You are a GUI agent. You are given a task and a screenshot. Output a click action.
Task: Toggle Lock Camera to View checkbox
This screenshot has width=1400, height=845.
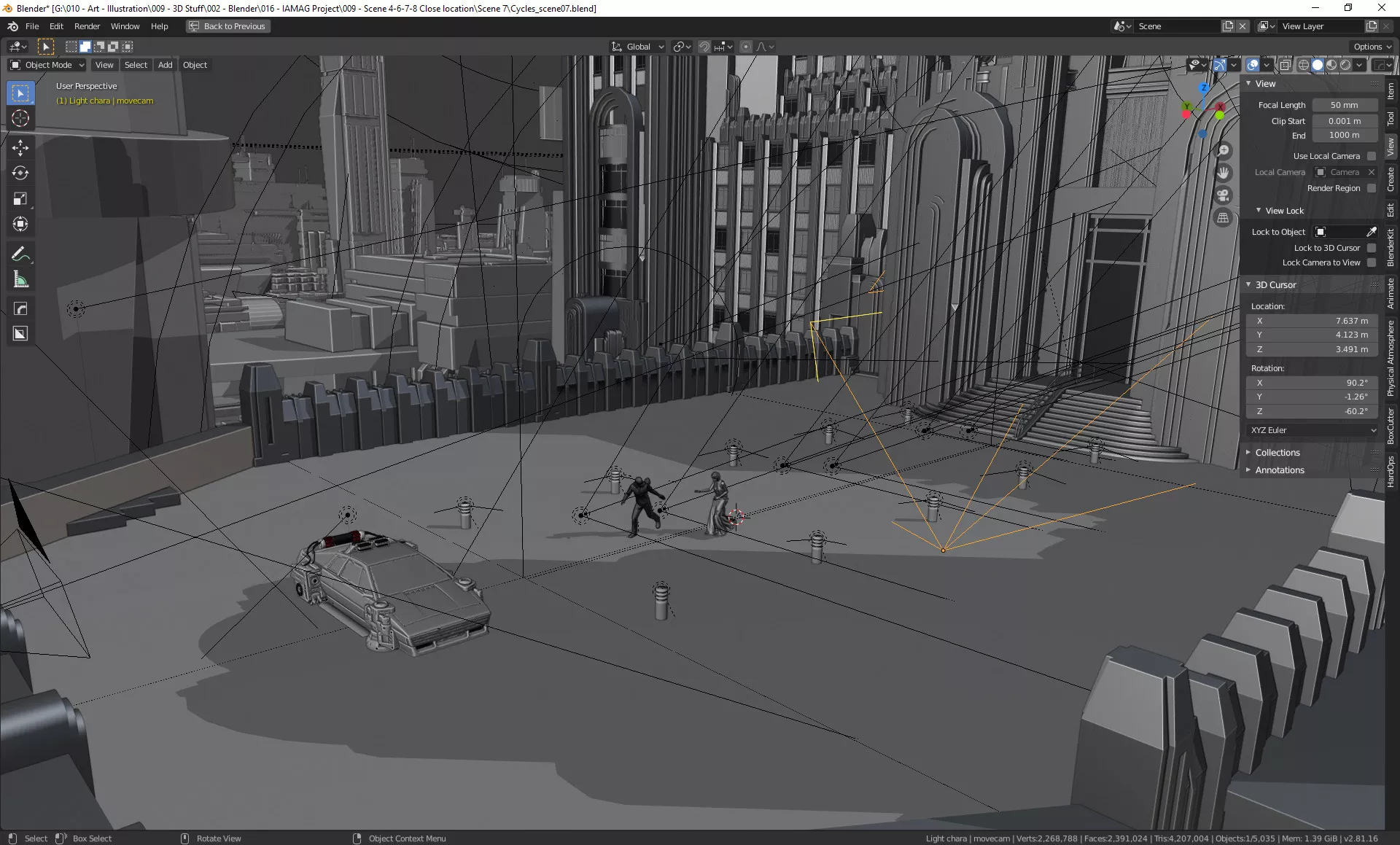tap(1372, 262)
